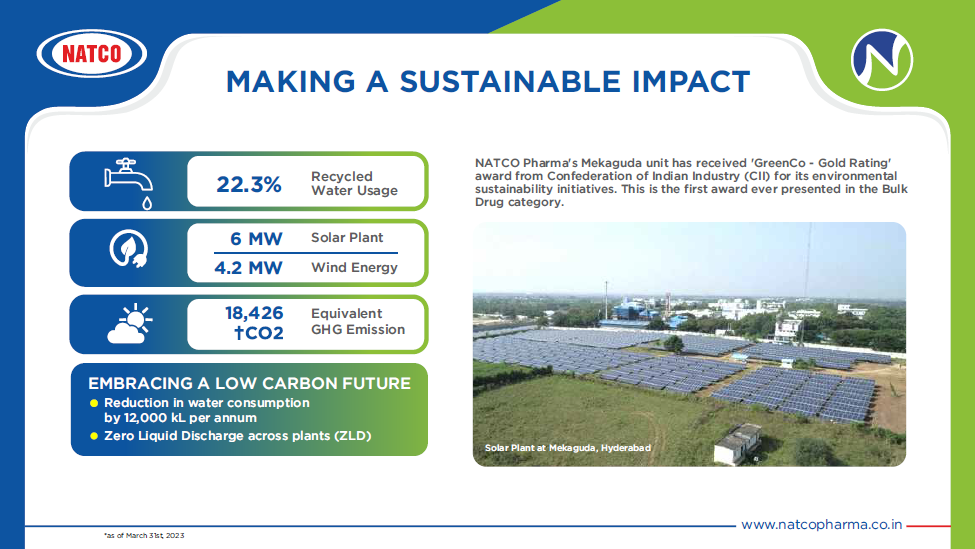The width and height of the screenshot is (975, 549).
Task: Click the solar plant photo
Action: [x=689, y=344]
